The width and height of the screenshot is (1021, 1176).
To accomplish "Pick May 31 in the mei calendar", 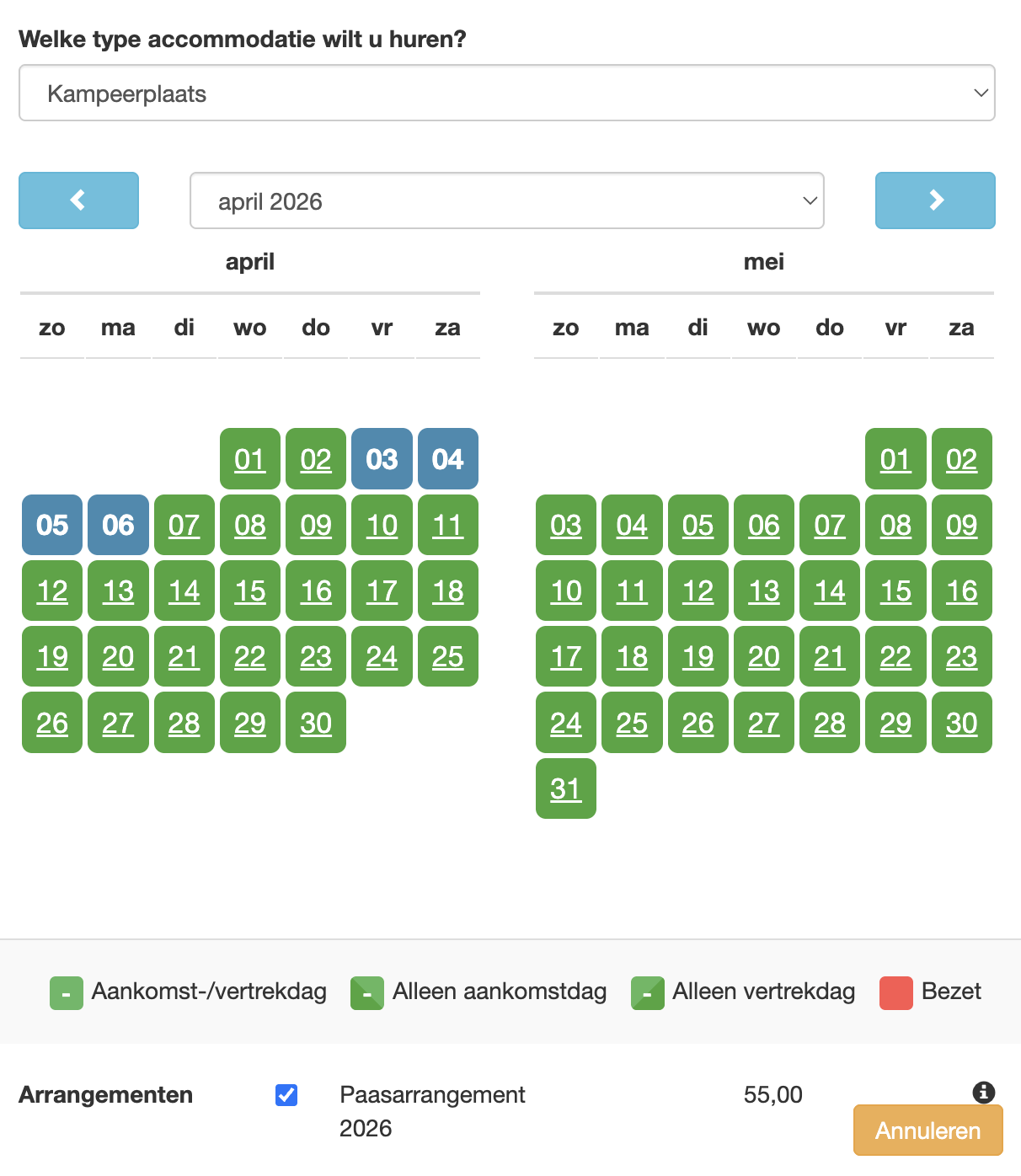I will coord(566,788).
